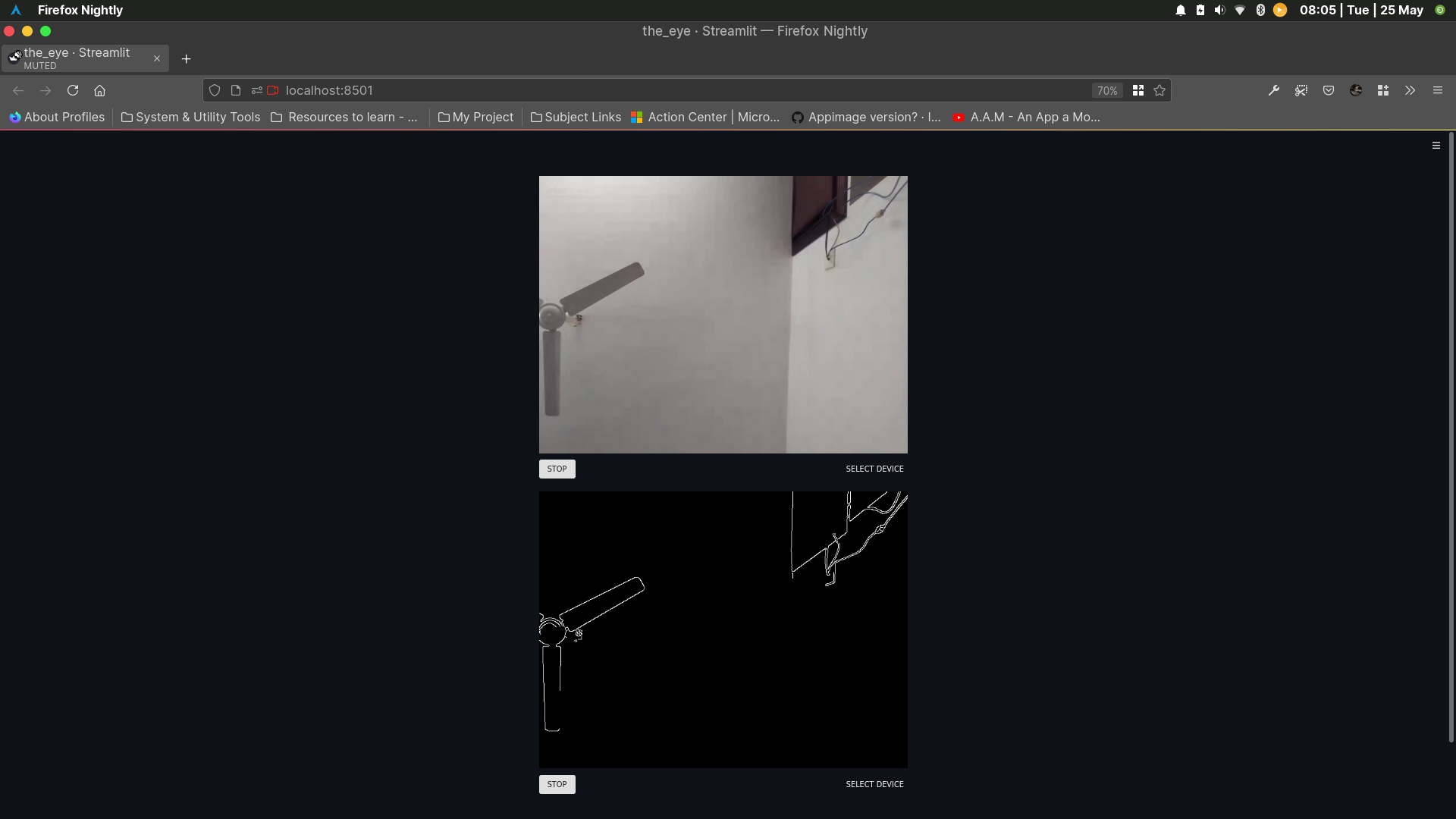Screen dimensions: 1456x819
Task: Open the Firefox application hamburger menu
Action: pyautogui.click(x=1438, y=90)
